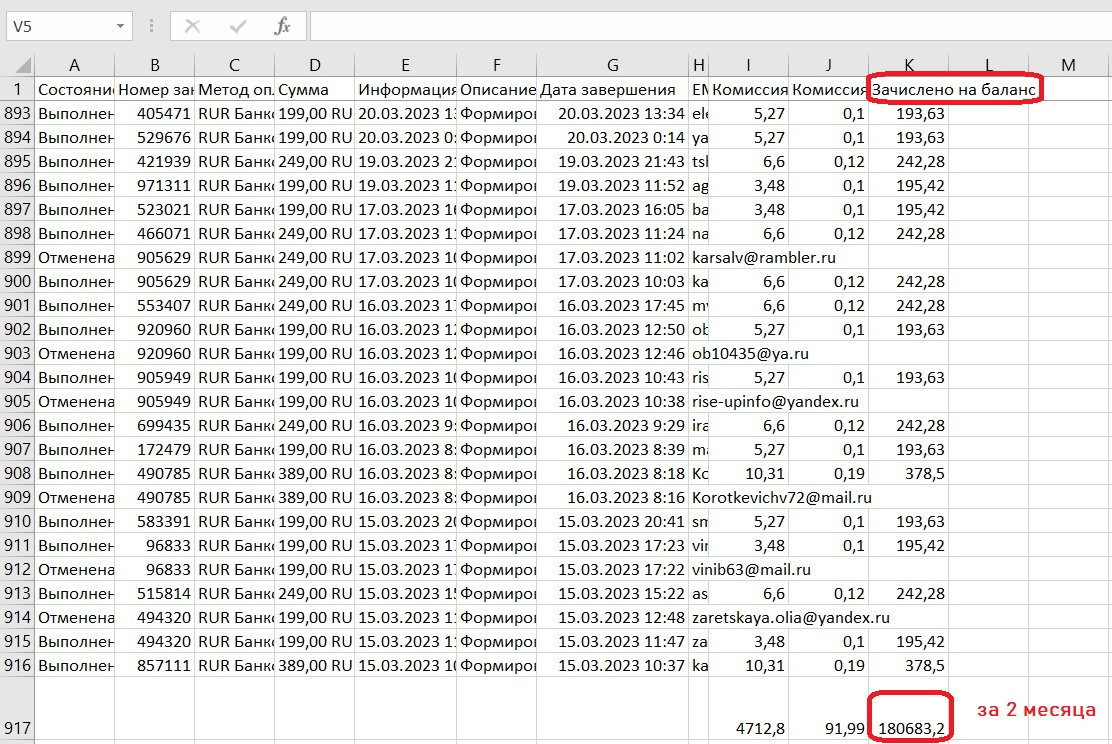Click status cell 'Отменена' in row 914
Viewport: 1112px width, 744px height.
click(74, 617)
